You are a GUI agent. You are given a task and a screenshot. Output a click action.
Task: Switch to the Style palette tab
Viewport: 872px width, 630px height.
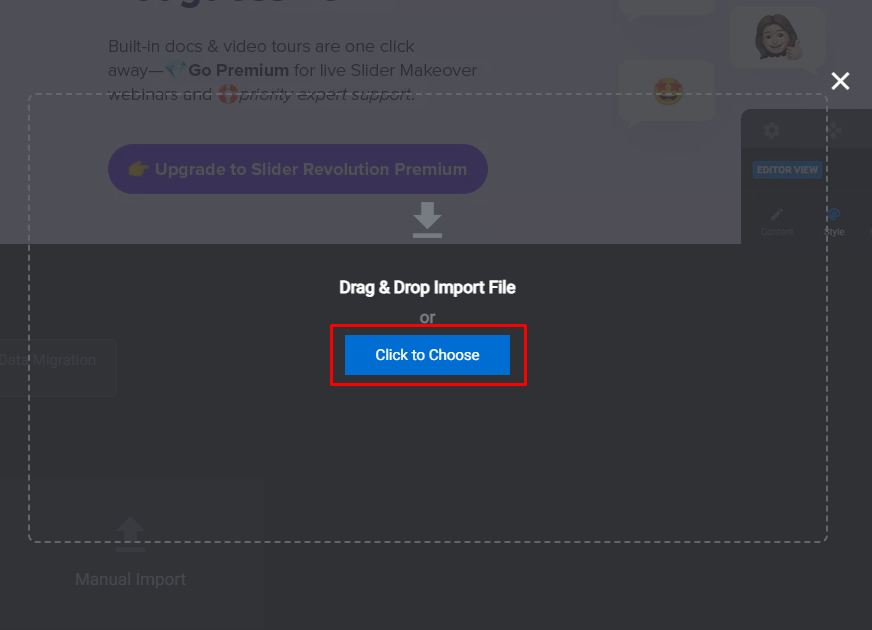(834, 222)
